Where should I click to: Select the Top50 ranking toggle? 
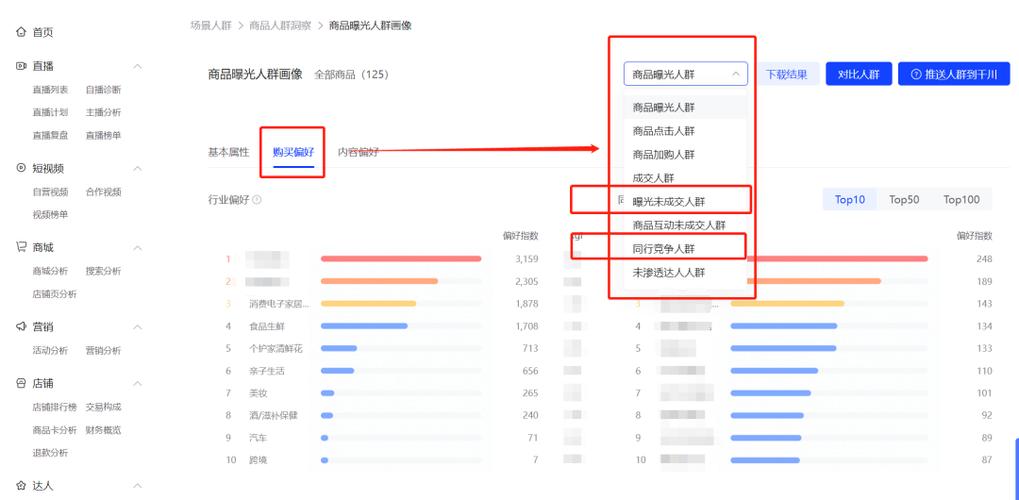pos(904,200)
